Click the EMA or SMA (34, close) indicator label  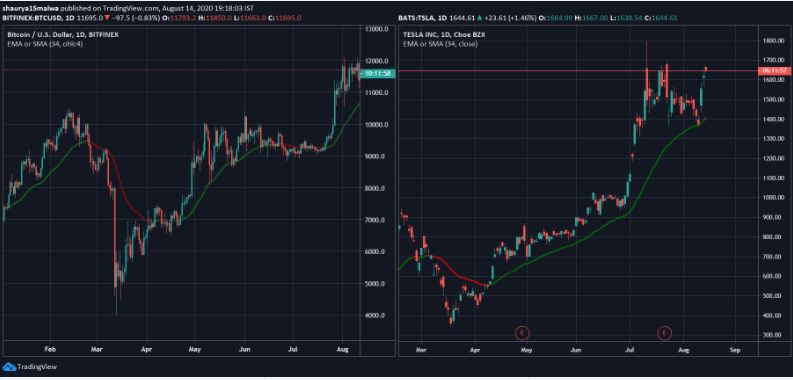440,44
